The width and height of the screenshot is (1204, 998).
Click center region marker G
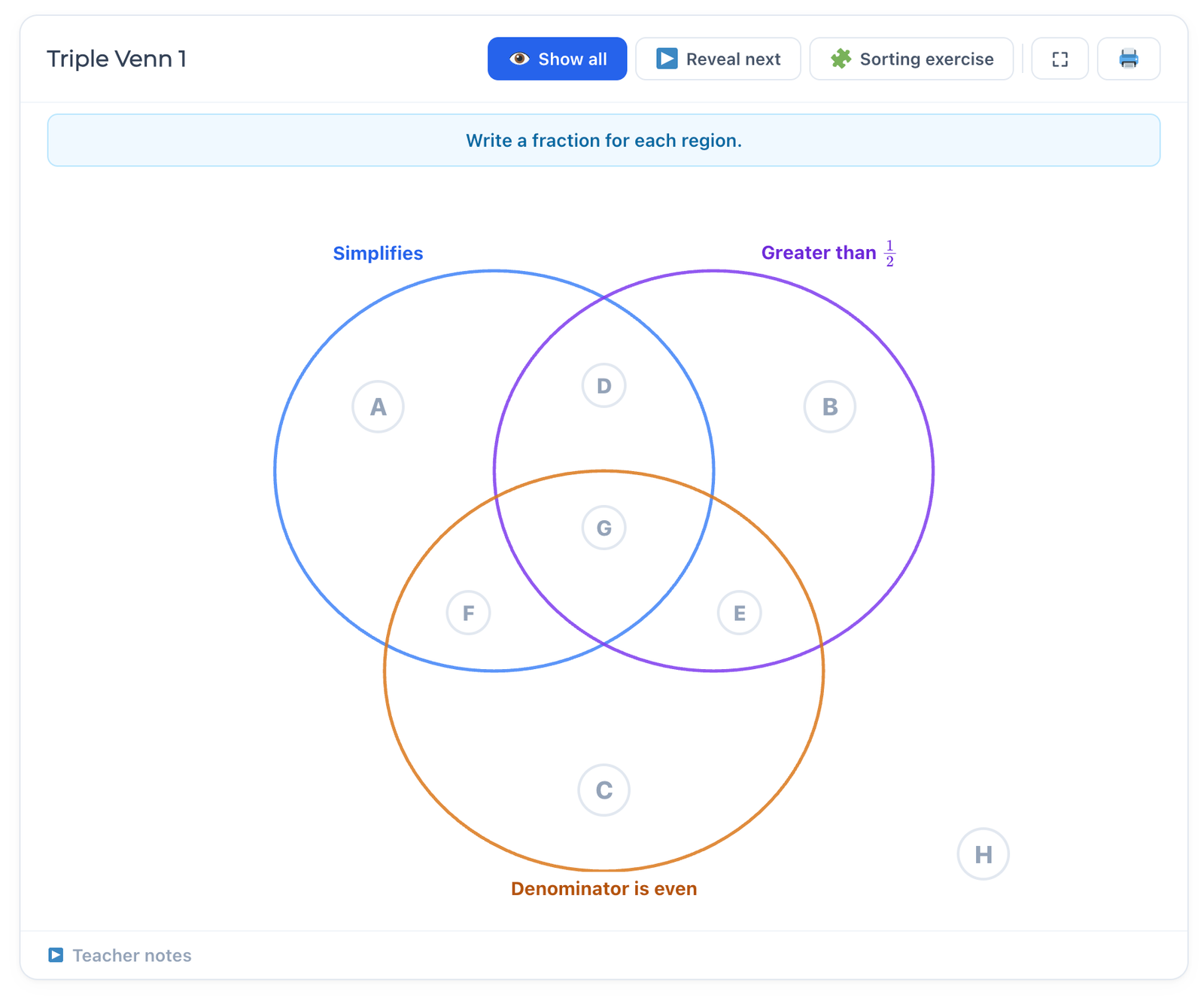point(604,528)
